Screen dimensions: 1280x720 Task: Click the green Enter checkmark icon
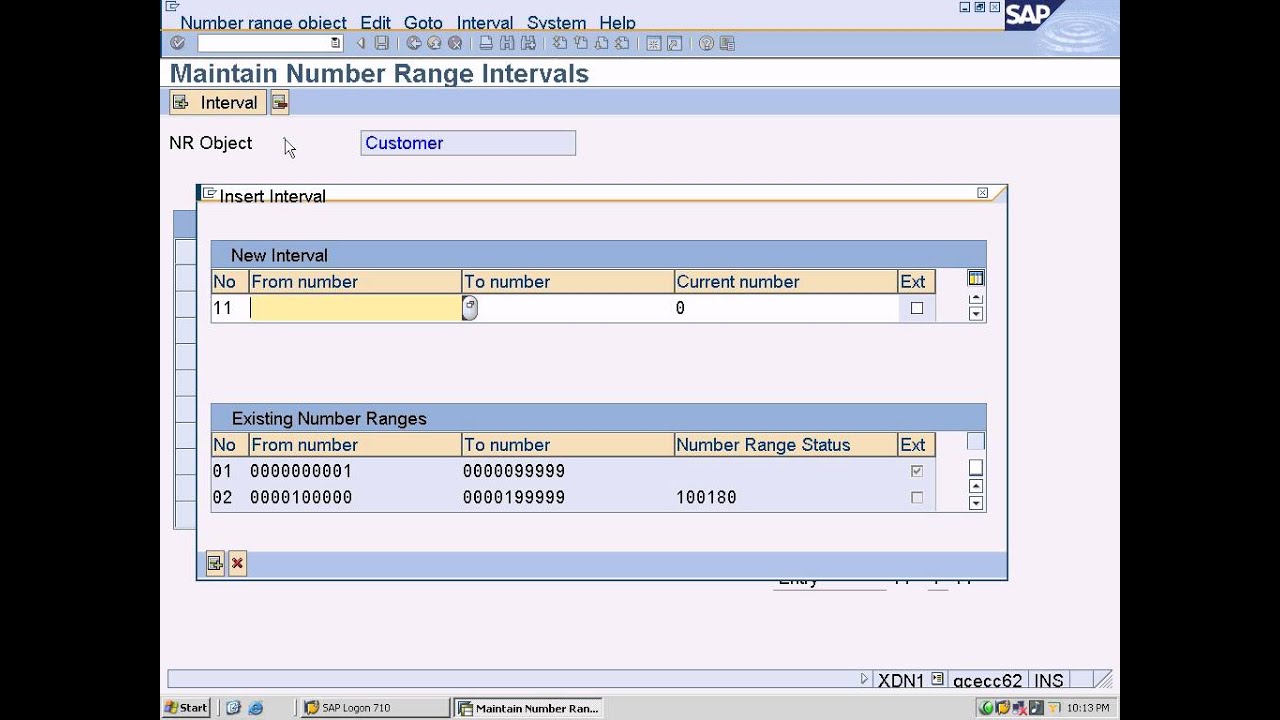(178, 43)
